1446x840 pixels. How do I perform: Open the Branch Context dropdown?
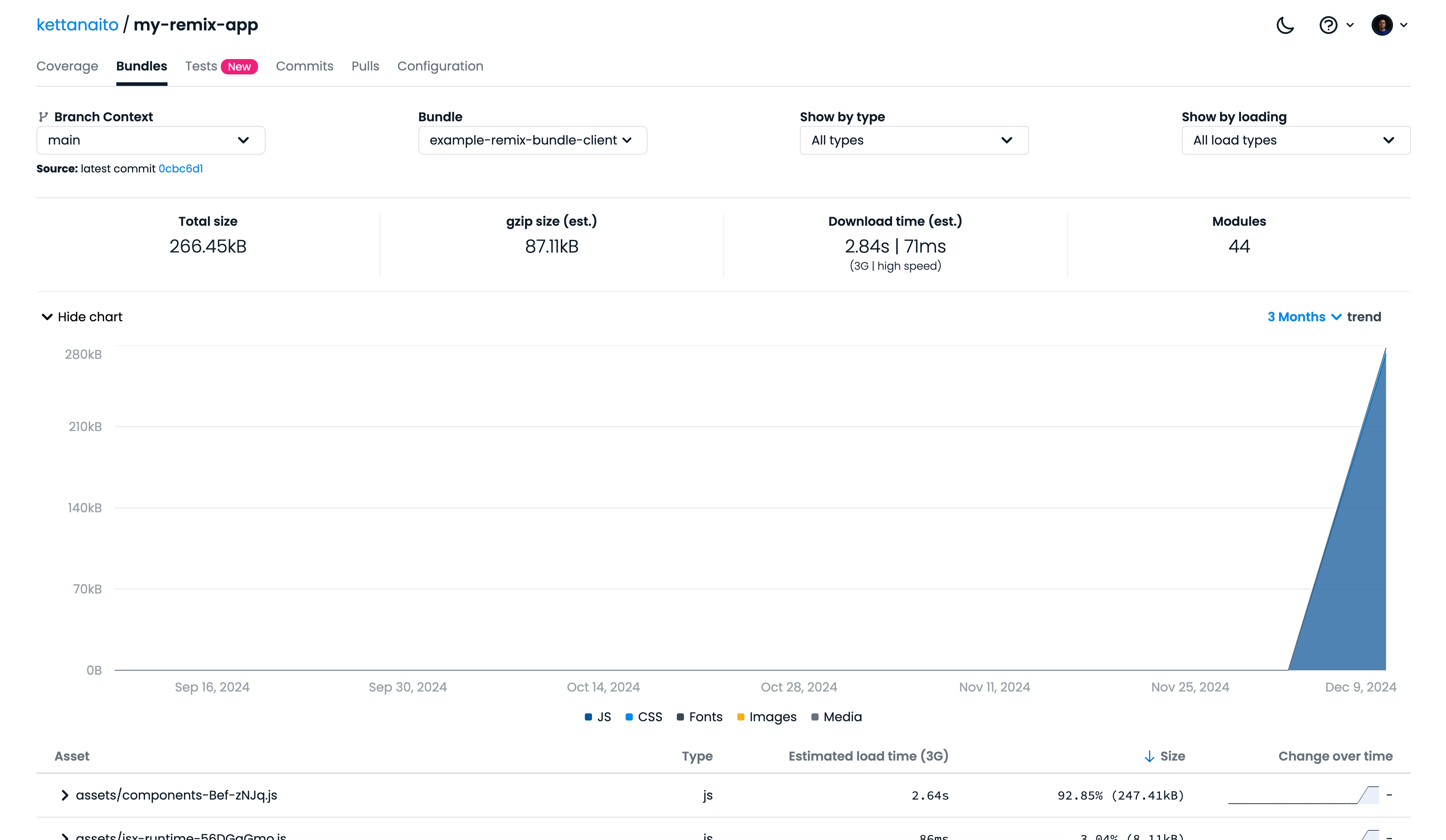[x=150, y=140]
